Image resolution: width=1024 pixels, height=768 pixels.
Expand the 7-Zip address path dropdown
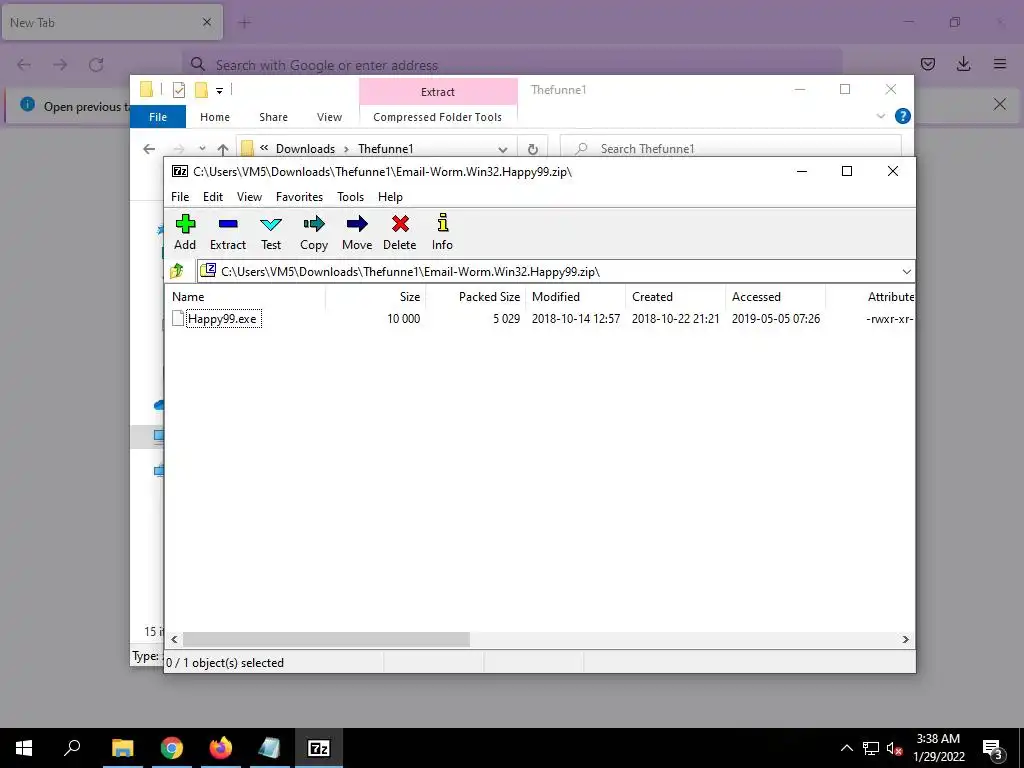[x=906, y=272]
